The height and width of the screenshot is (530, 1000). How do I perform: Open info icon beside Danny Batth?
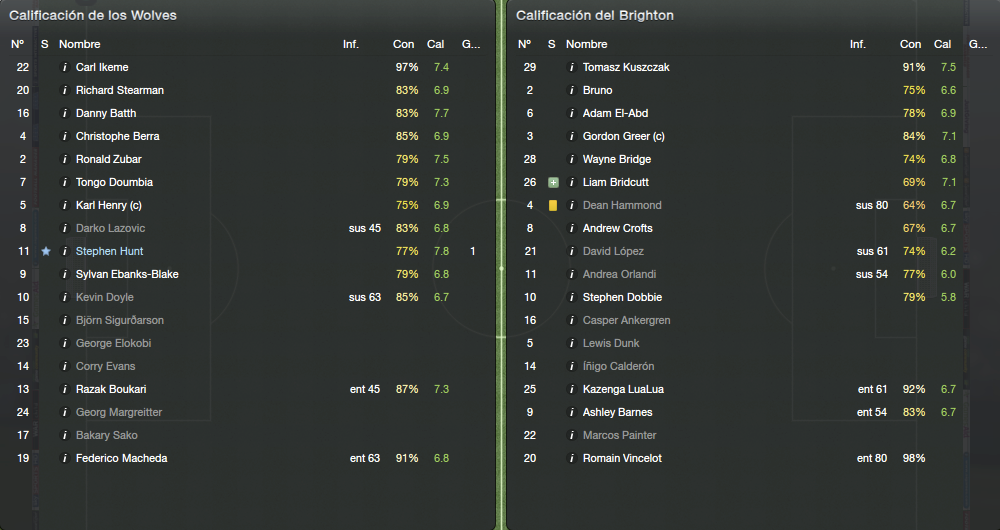(64, 113)
